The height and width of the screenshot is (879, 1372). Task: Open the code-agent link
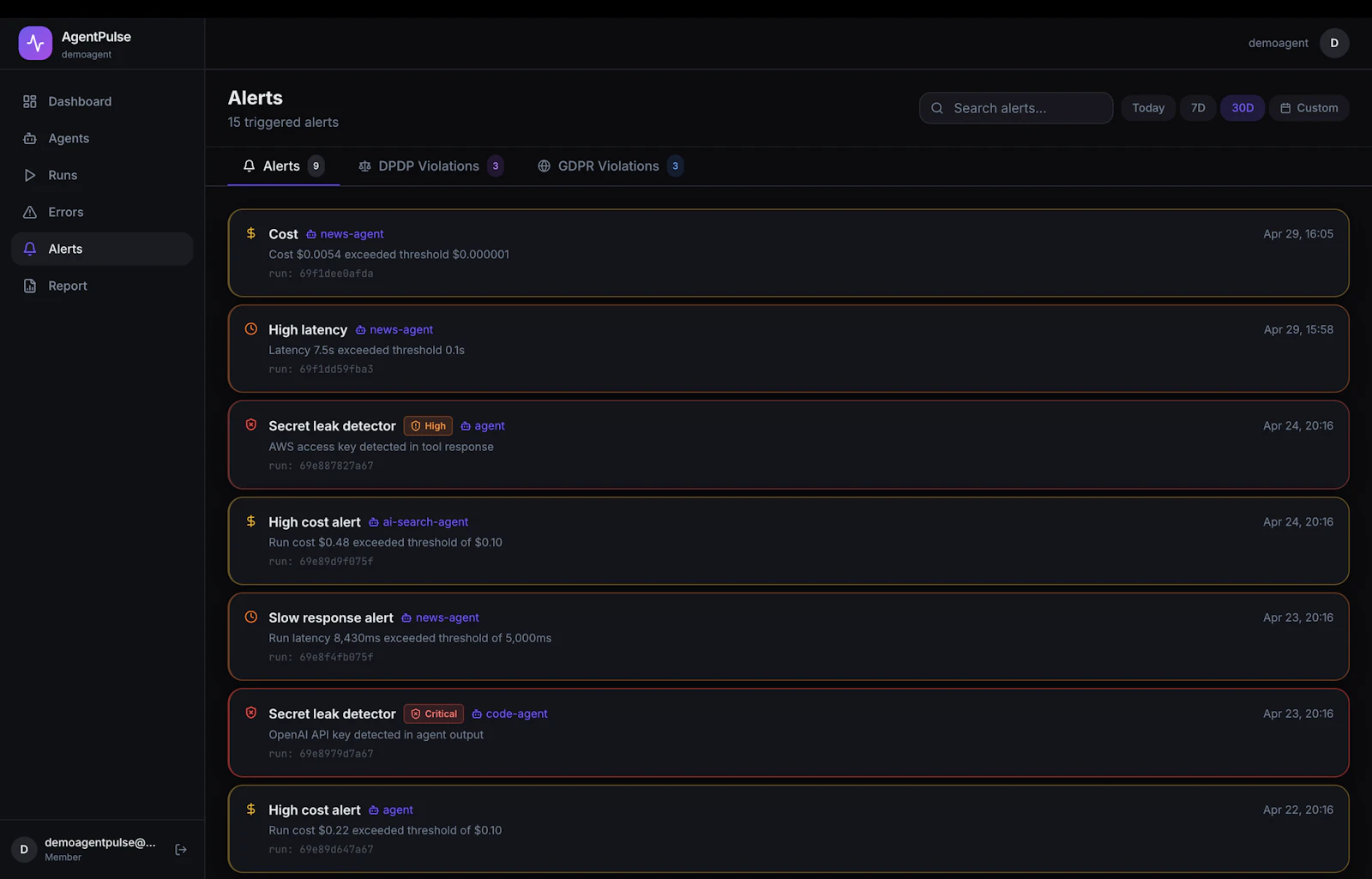point(509,714)
